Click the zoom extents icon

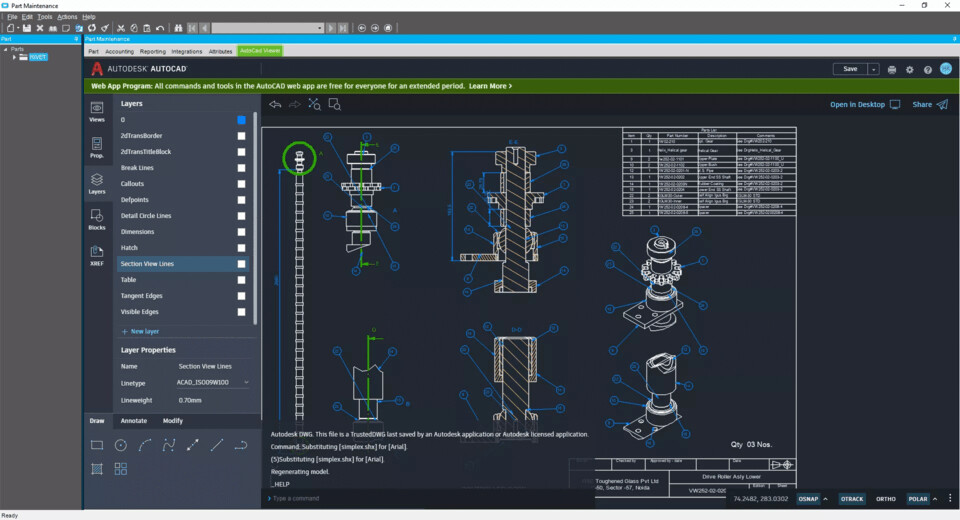coord(314,105)
